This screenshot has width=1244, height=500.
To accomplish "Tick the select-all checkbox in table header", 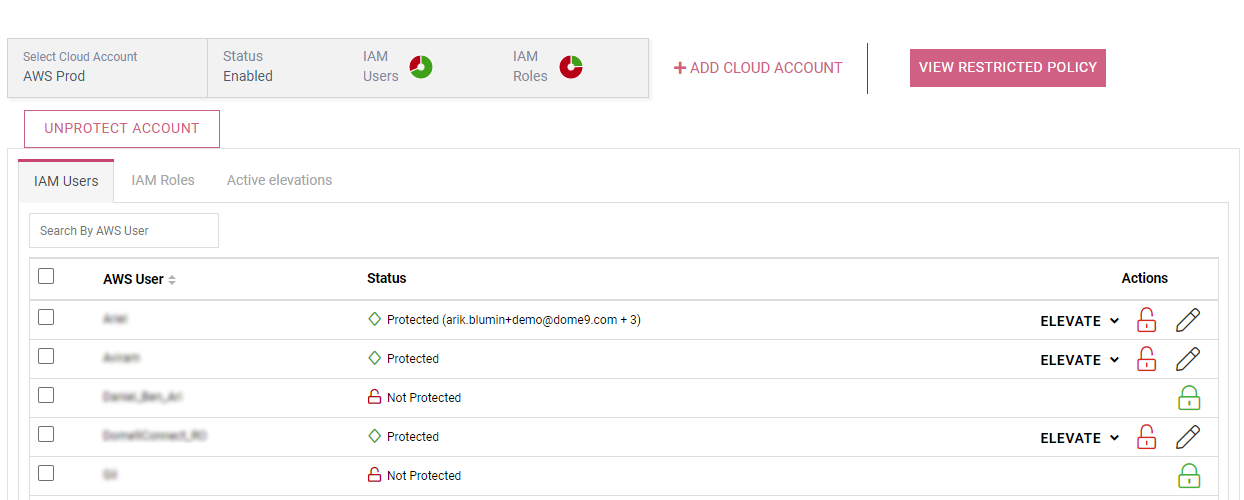I will 46,277.
